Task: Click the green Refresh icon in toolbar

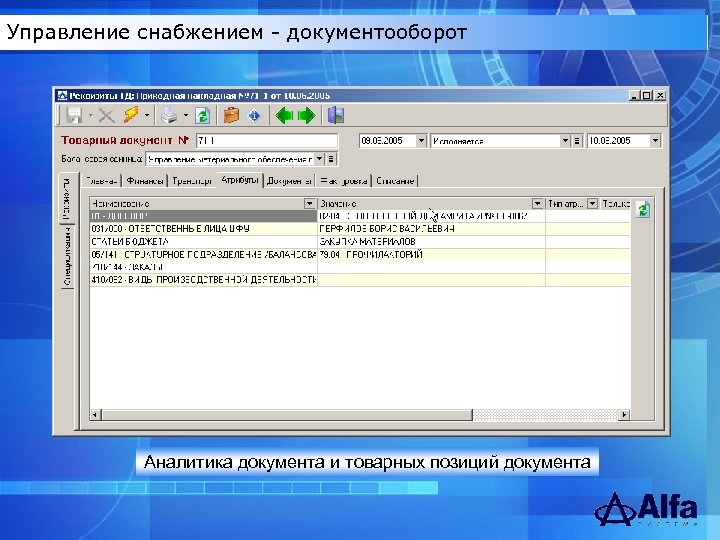Action: [202, 115]
